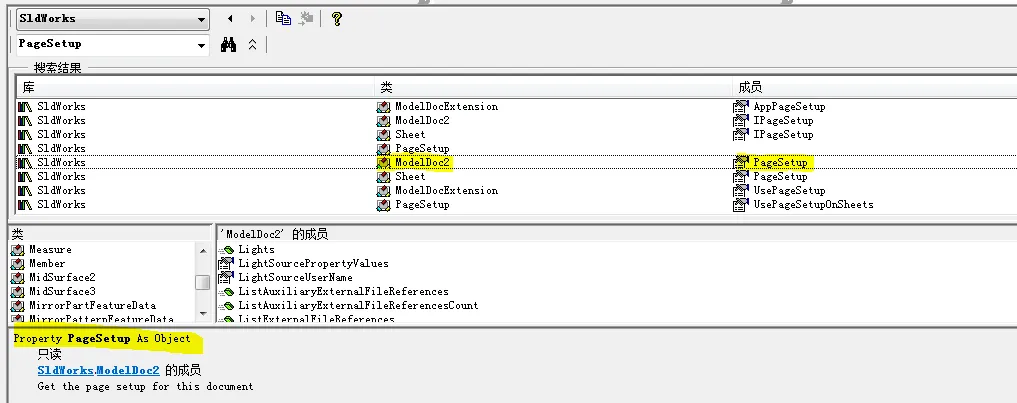Click property icon beside UsePageSetupOnSheets
Image resolution: width=1017 pixels, height=403 pixels.
click(741, 205)
